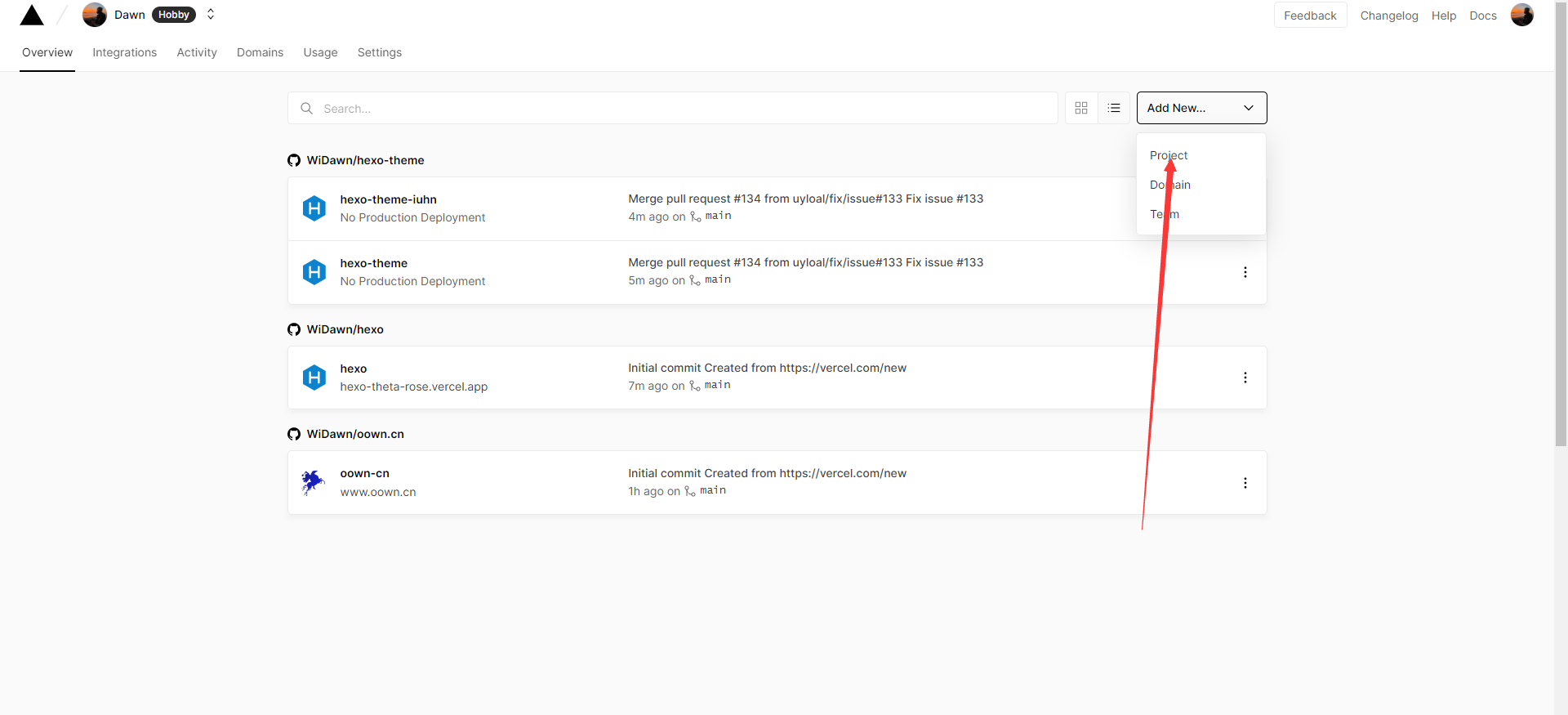Screen dimensions: 1568x715
Task: Click the Feedback button
Action: [1310, 16]
